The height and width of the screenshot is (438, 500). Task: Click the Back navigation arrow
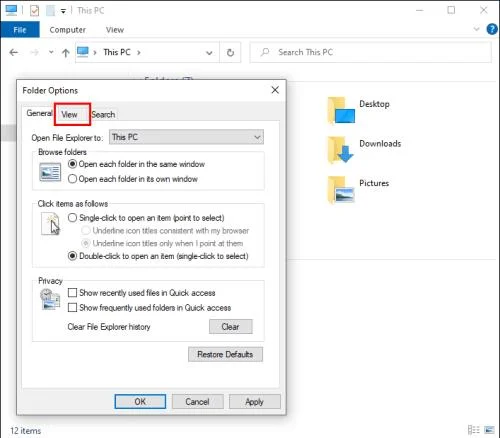[14, 52]
